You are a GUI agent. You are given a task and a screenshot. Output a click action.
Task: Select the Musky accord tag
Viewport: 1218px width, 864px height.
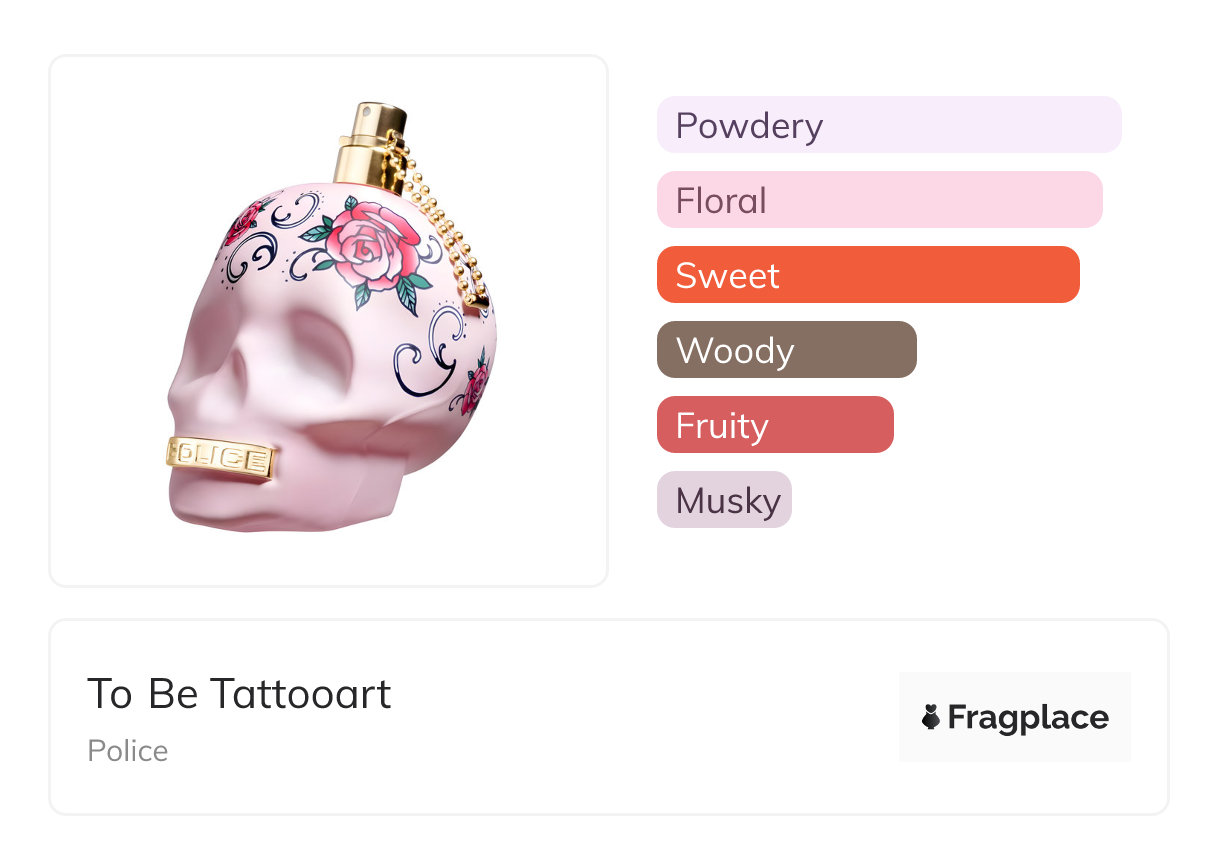coord(724,500)
